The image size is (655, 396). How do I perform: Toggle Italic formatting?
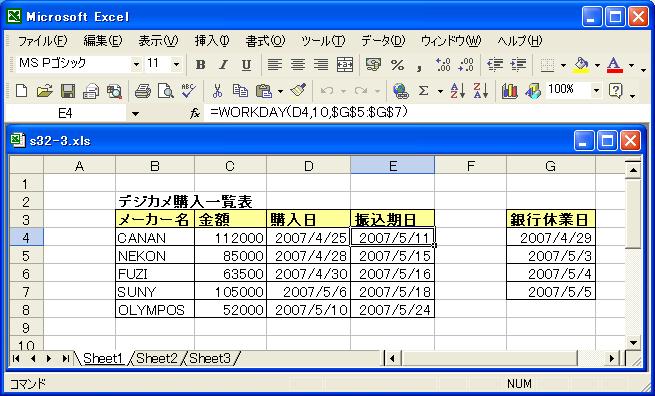pyautogui.click(x=223, y=64)
